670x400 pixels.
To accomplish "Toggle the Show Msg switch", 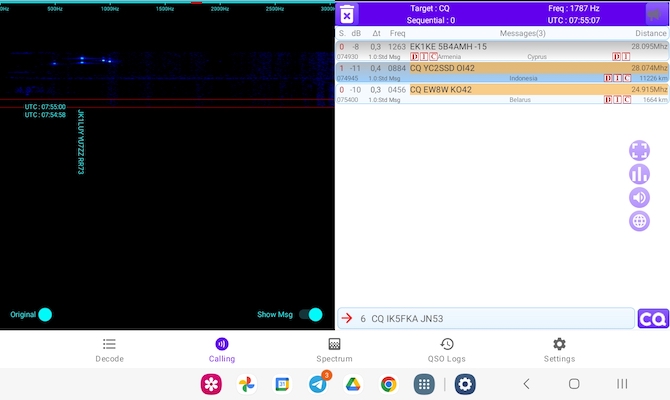I will 311,315.
